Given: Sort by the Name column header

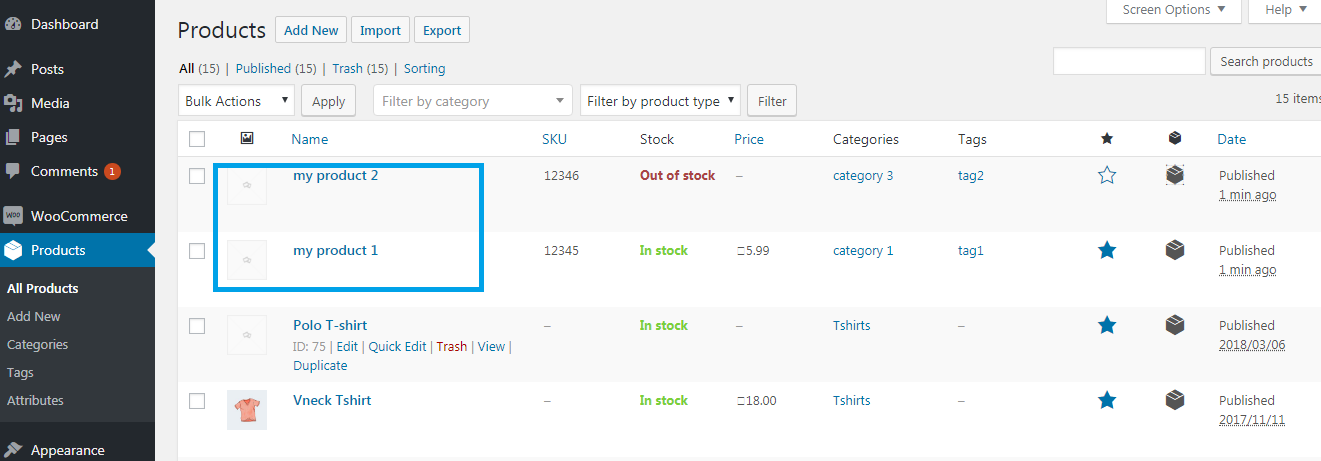Looking at the screenshot, I should [x=310, y=139].
